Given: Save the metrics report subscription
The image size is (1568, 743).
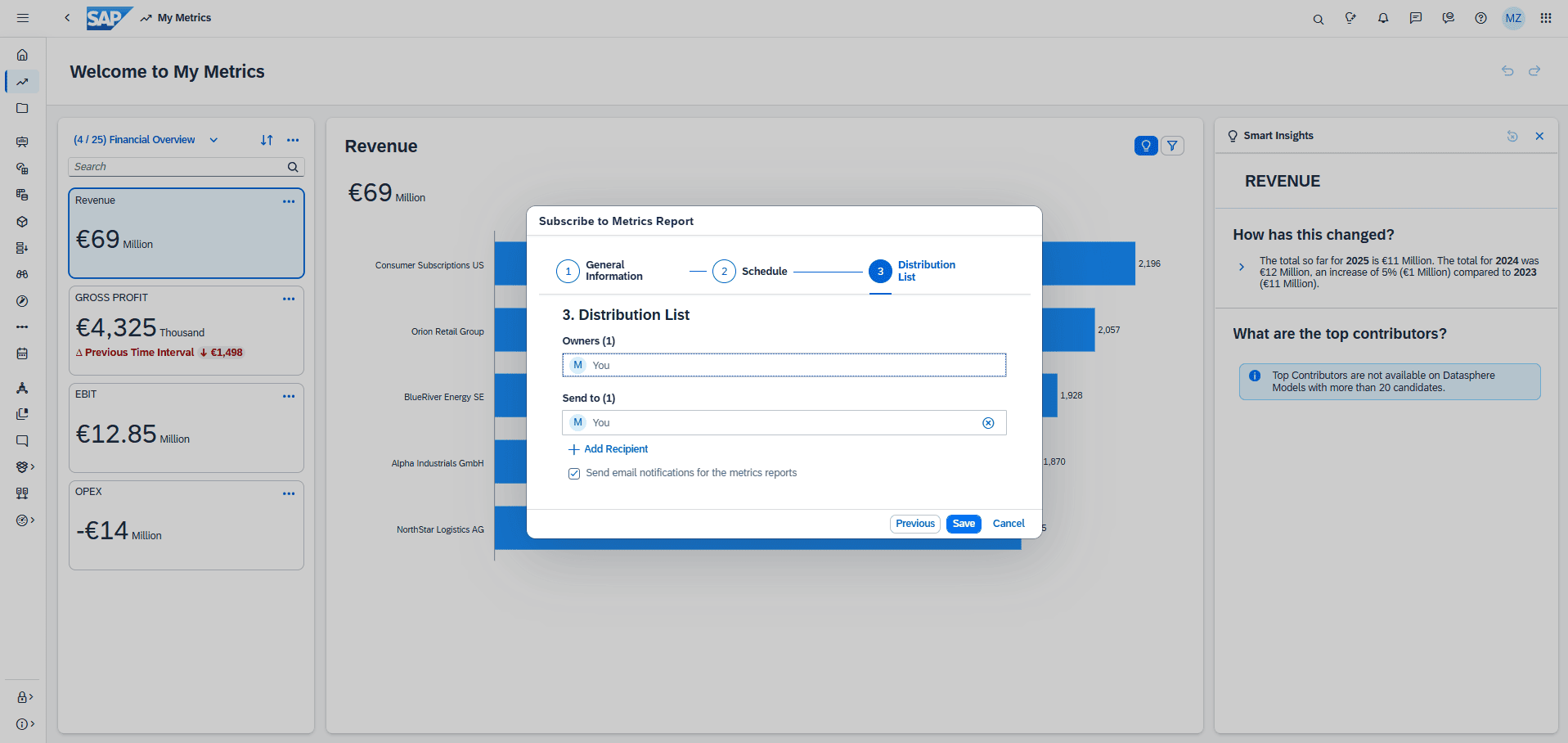Looking at the screenshot, I should pyautogui.click(x=964, y=524).
